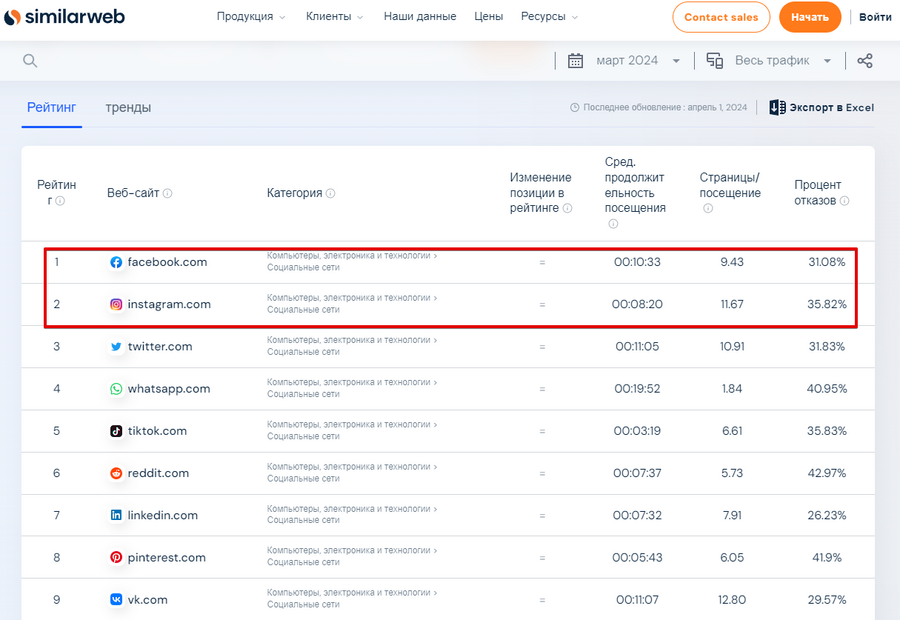
Task: Click pages per visit 10.91 for twitter.com
Action: click(x=732, y=347)
